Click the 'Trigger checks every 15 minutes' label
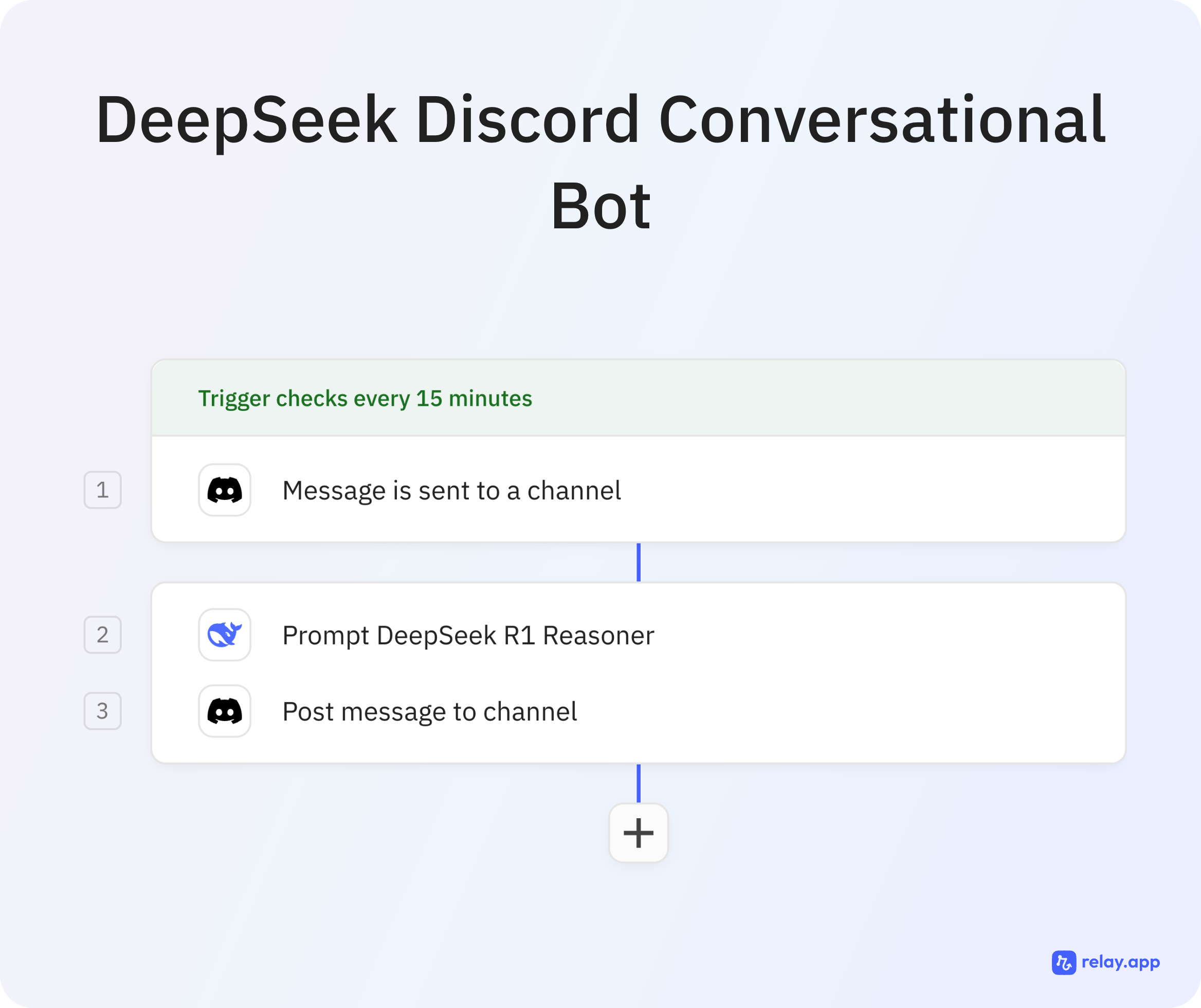The width and height of the screenshot is (1201, 1008). point(365,398)
